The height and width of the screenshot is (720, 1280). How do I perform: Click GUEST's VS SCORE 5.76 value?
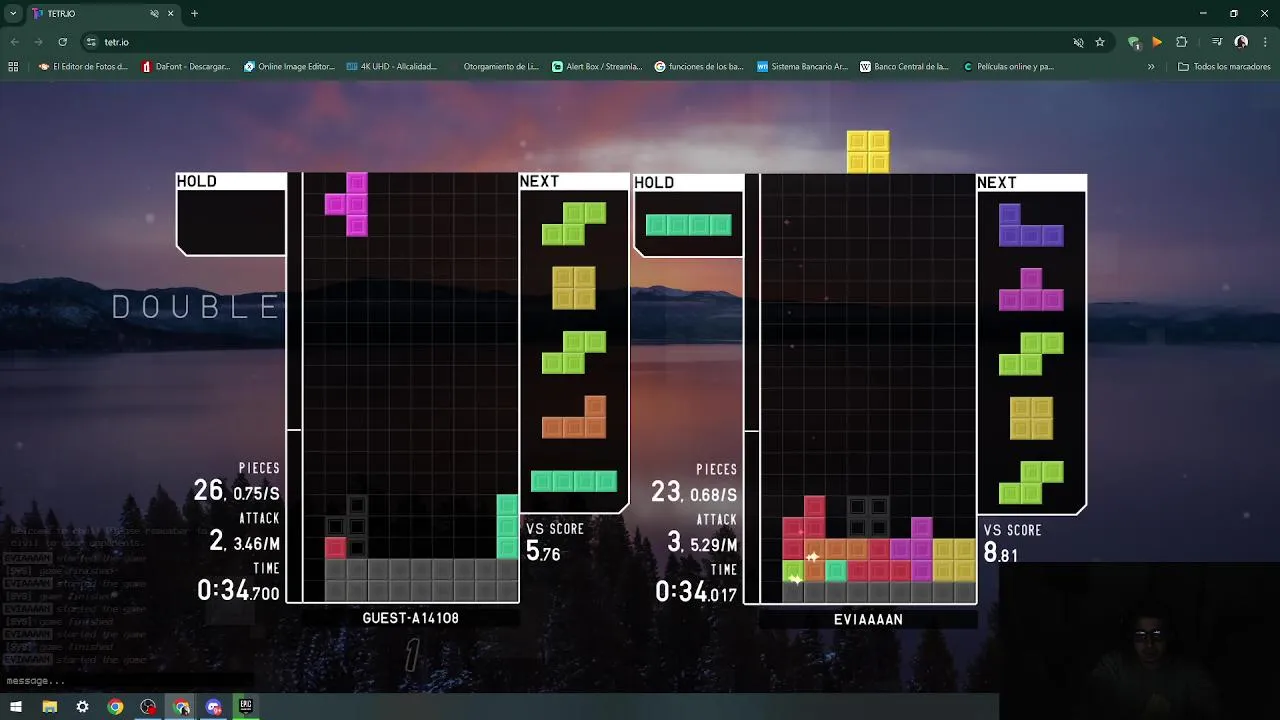[543, 552]
